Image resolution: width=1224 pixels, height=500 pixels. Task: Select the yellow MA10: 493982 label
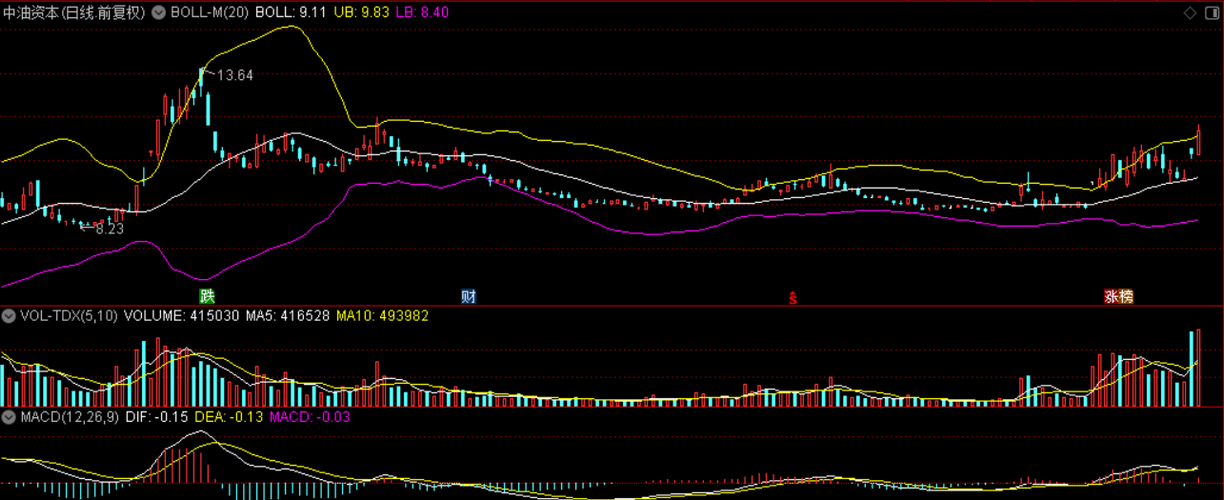tap(382, 315)
